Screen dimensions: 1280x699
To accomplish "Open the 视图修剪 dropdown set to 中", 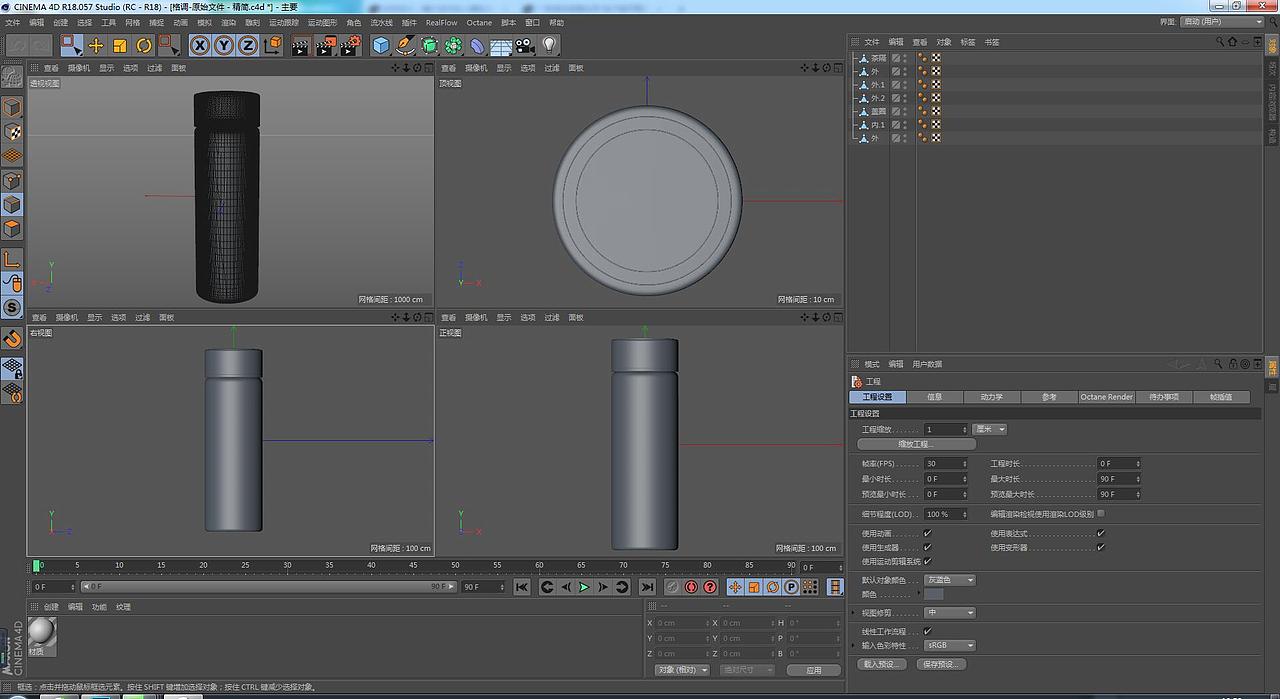I will [x=949, y=613].
